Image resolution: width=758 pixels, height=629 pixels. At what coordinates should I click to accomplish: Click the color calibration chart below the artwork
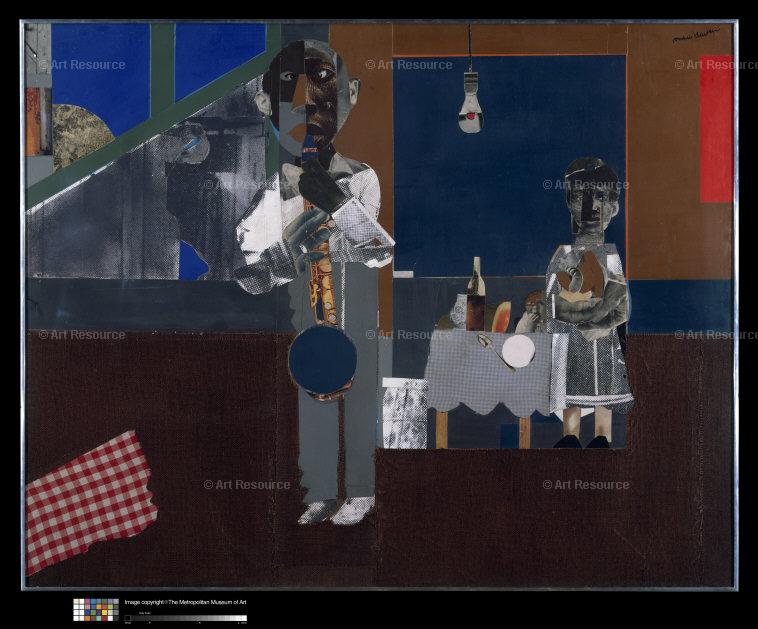96,610
